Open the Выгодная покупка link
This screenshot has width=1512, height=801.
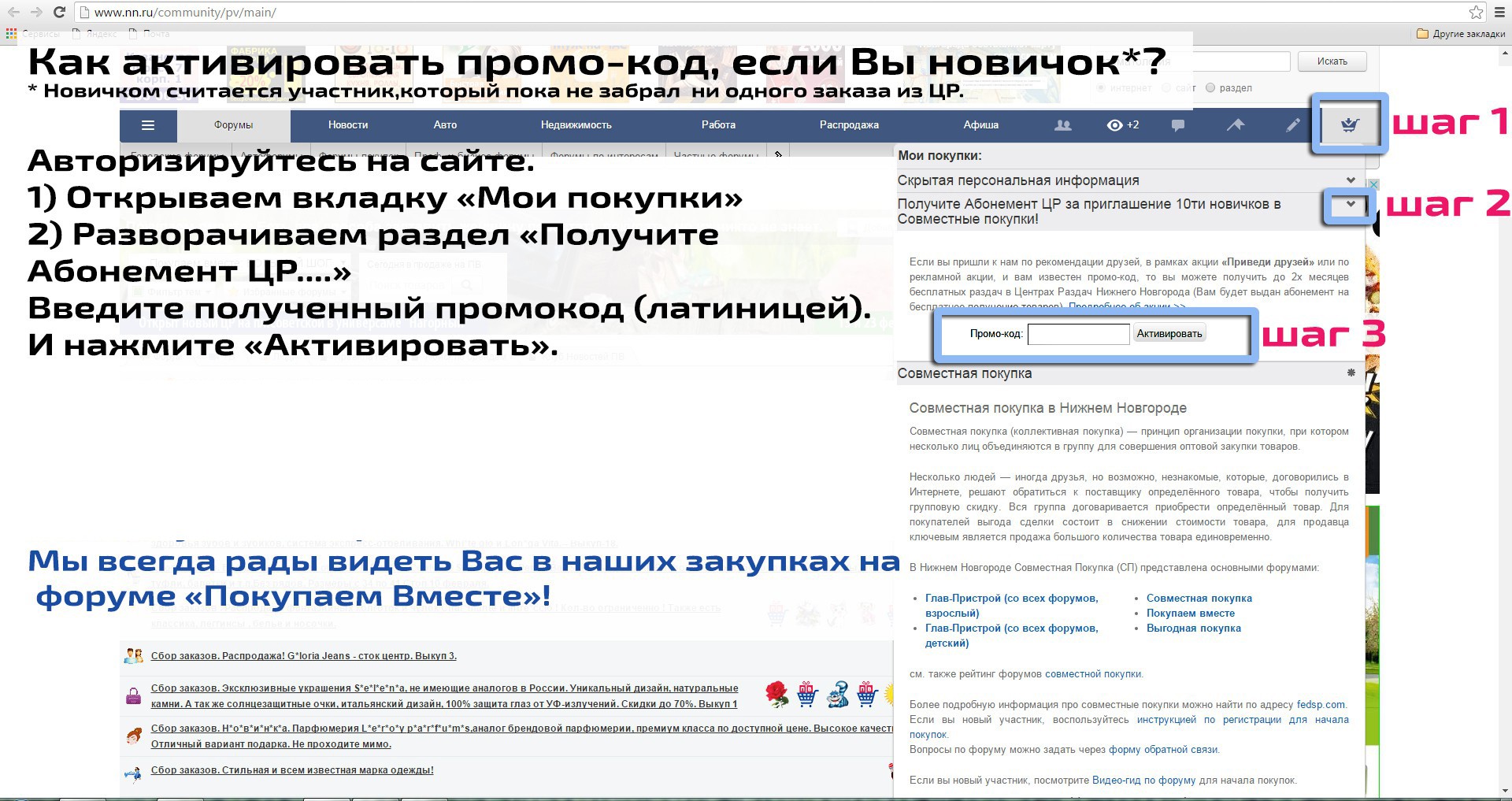pyautogui.click(x=1194, y=629)
